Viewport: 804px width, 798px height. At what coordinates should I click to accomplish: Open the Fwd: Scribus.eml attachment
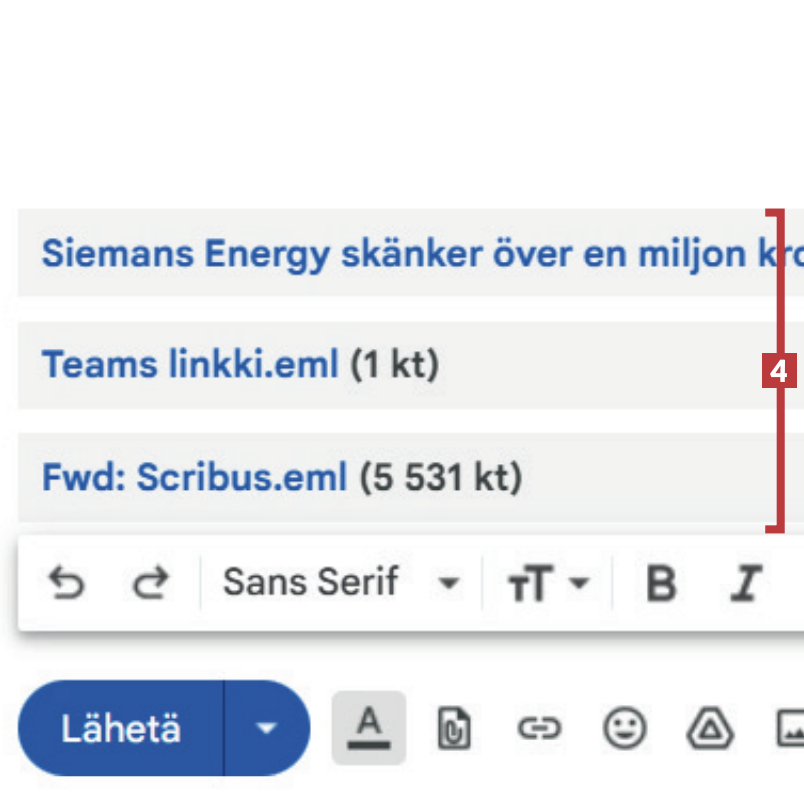[x=194, y=478]
